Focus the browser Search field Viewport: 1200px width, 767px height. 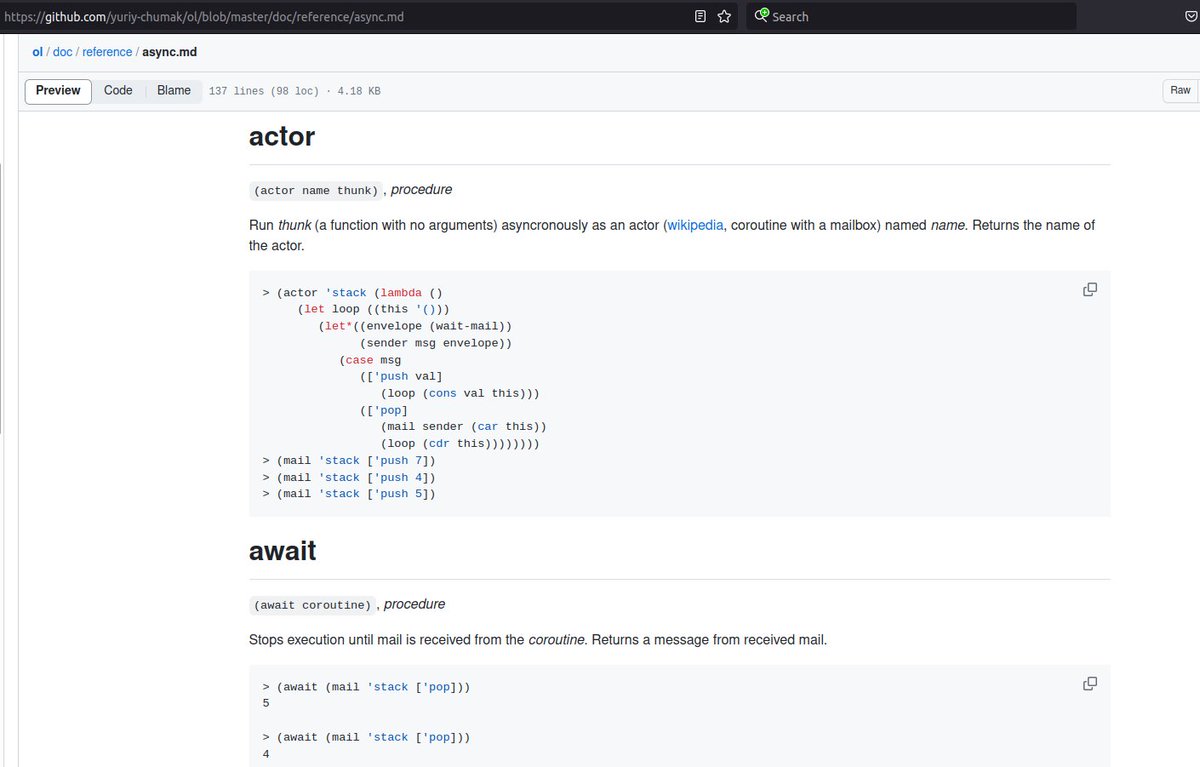910,16
